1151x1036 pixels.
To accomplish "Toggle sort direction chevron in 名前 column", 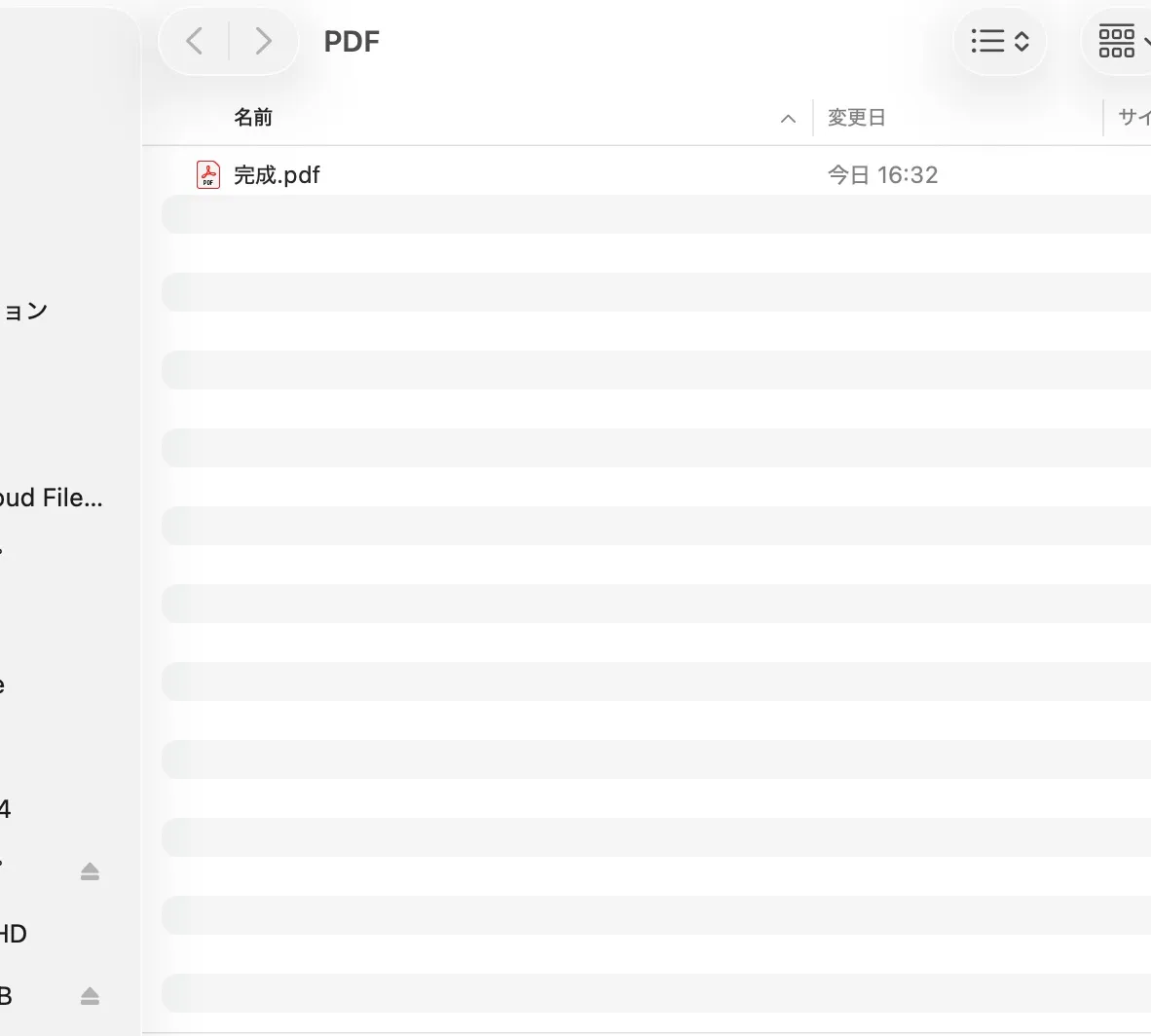I will [788, 118].
